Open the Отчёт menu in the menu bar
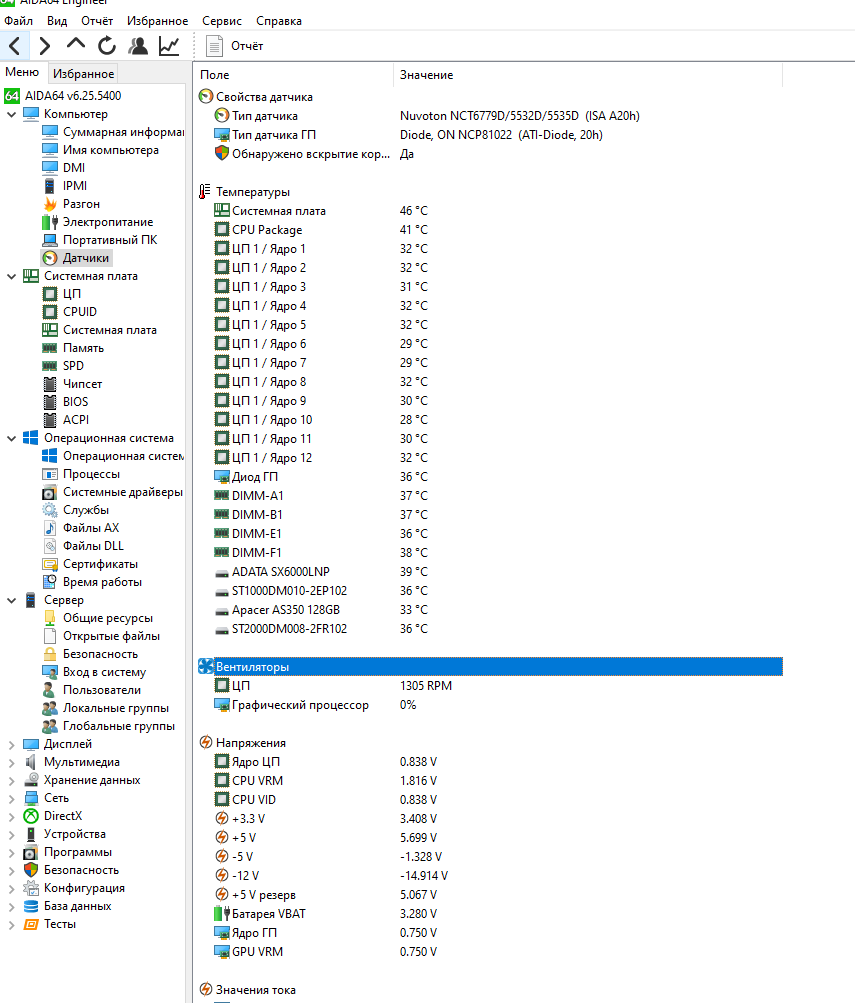Image resolution: width=855 pixels, height=1003 pixels. point(97,21)
